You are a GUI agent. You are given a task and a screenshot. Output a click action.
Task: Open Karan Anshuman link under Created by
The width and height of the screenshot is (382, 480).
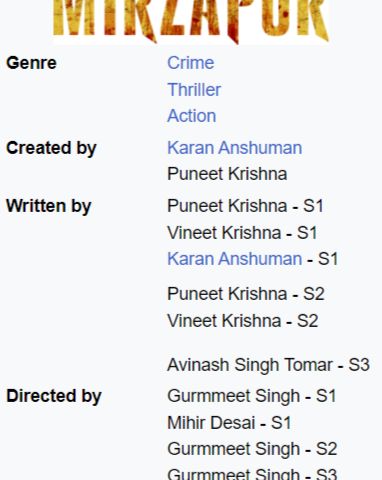point(235,148)
